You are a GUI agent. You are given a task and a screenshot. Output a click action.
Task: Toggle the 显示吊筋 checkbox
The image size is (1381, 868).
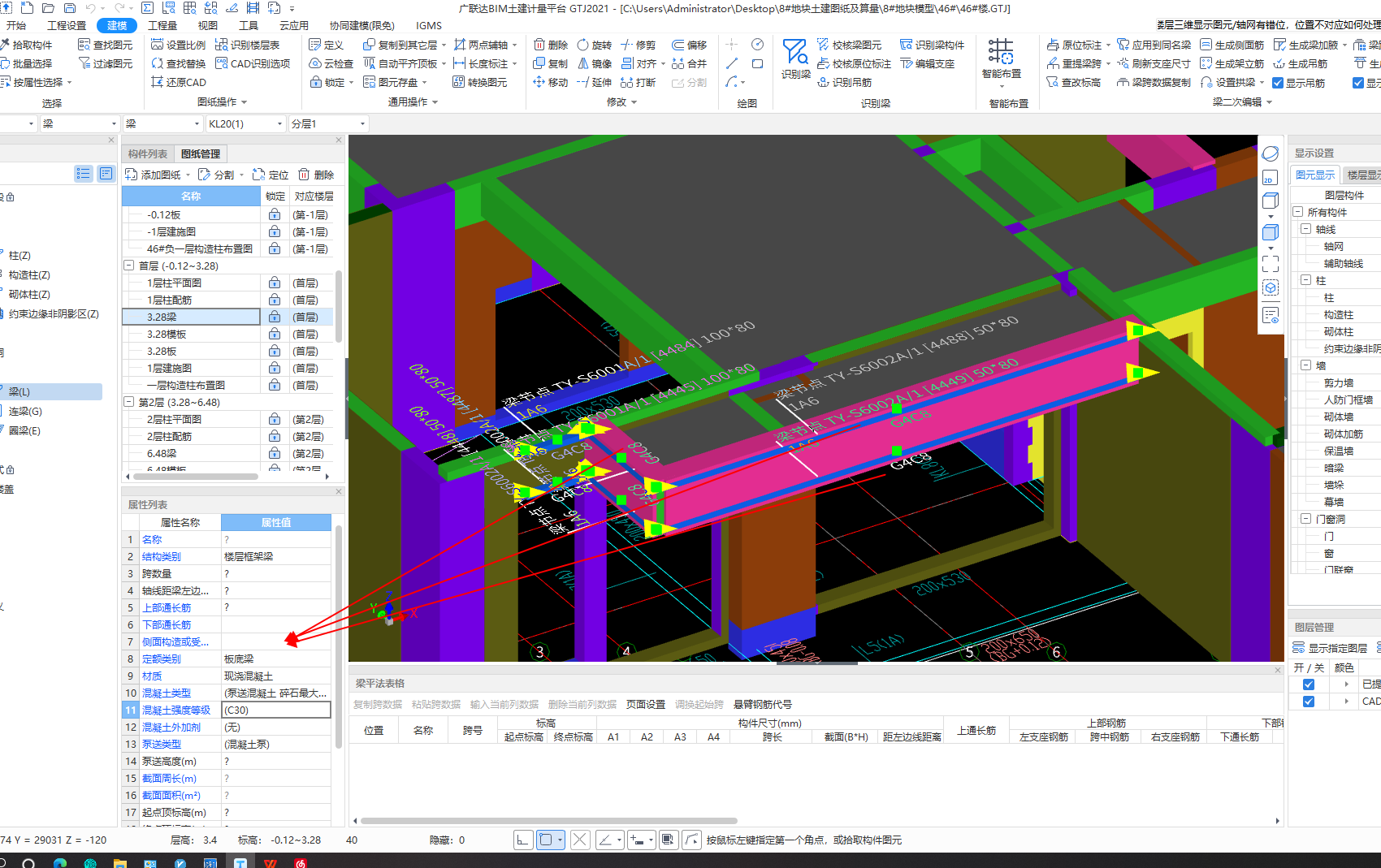(x=1278, y=83)
